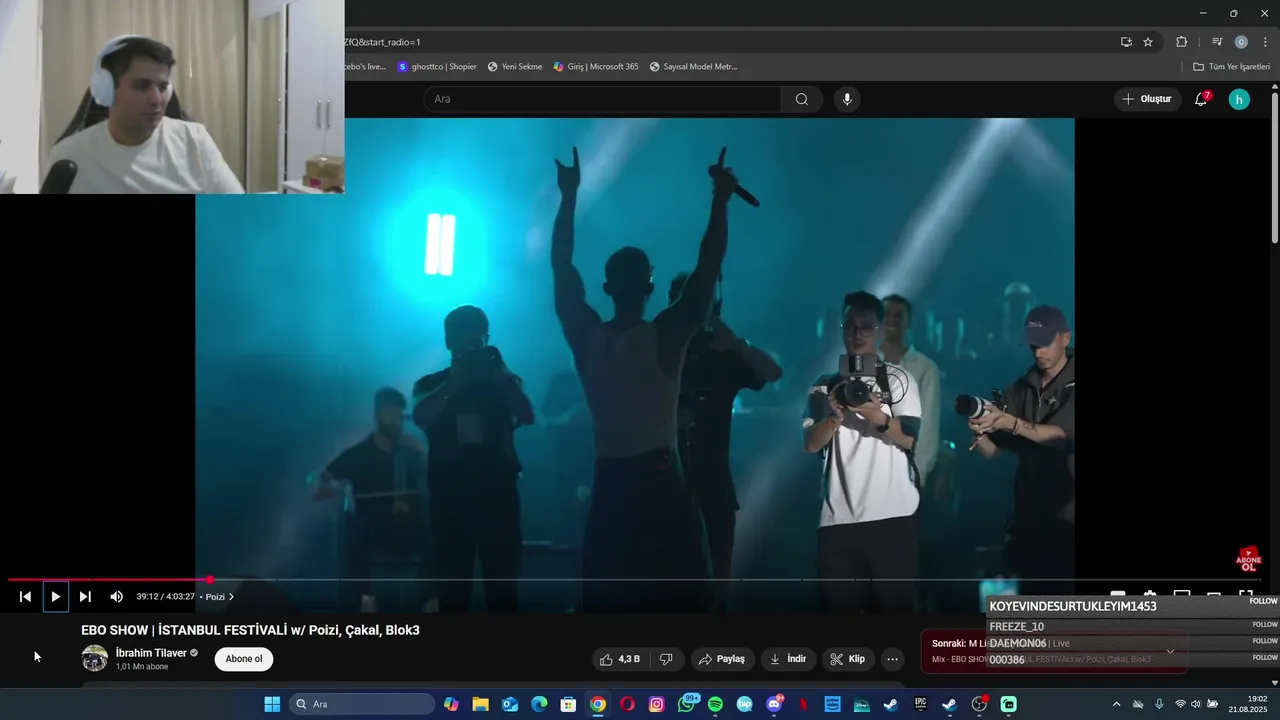This screenshot has width=1280, height=720.
Task: Subscribe with the Abone ol button
Action: coord(244,659)
